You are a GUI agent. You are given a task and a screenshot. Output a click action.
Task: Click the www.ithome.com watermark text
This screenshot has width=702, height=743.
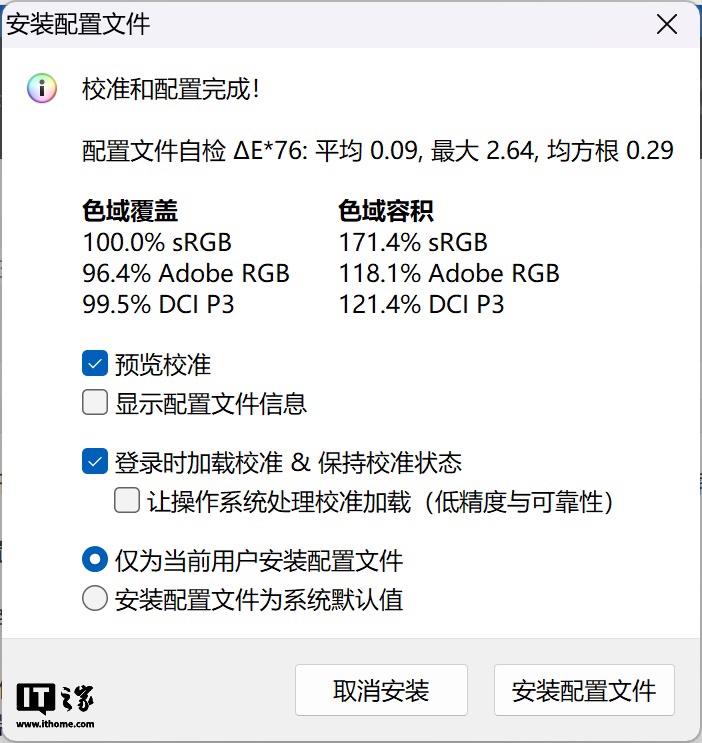(55, 724)
